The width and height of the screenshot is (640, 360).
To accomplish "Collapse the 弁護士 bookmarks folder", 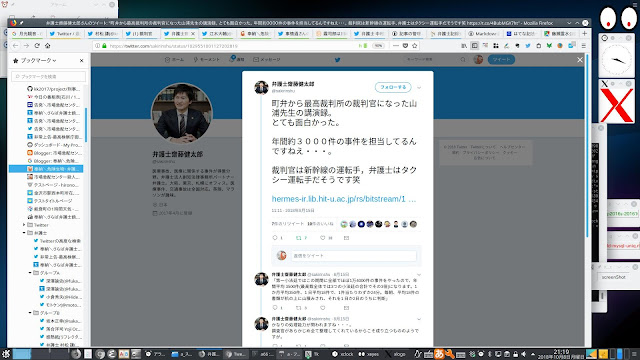I will point(24,233).
